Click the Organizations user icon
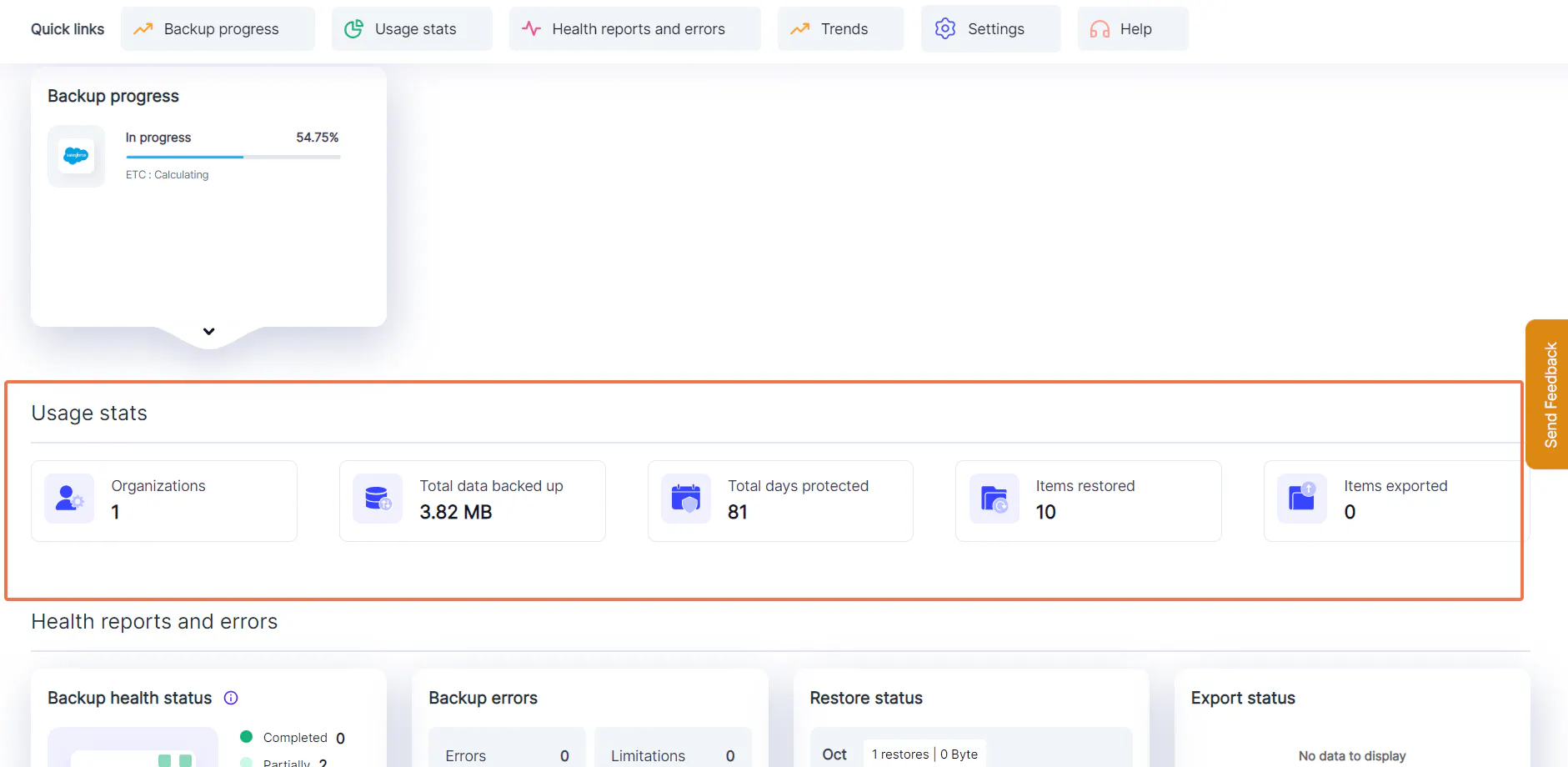This screenshot has width=1568, height=767. coord(69,499)
